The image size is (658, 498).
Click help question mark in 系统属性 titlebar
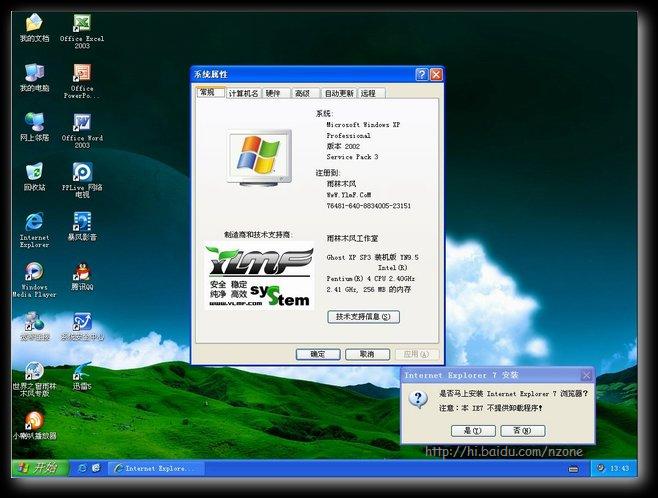(x=422, y=75)
